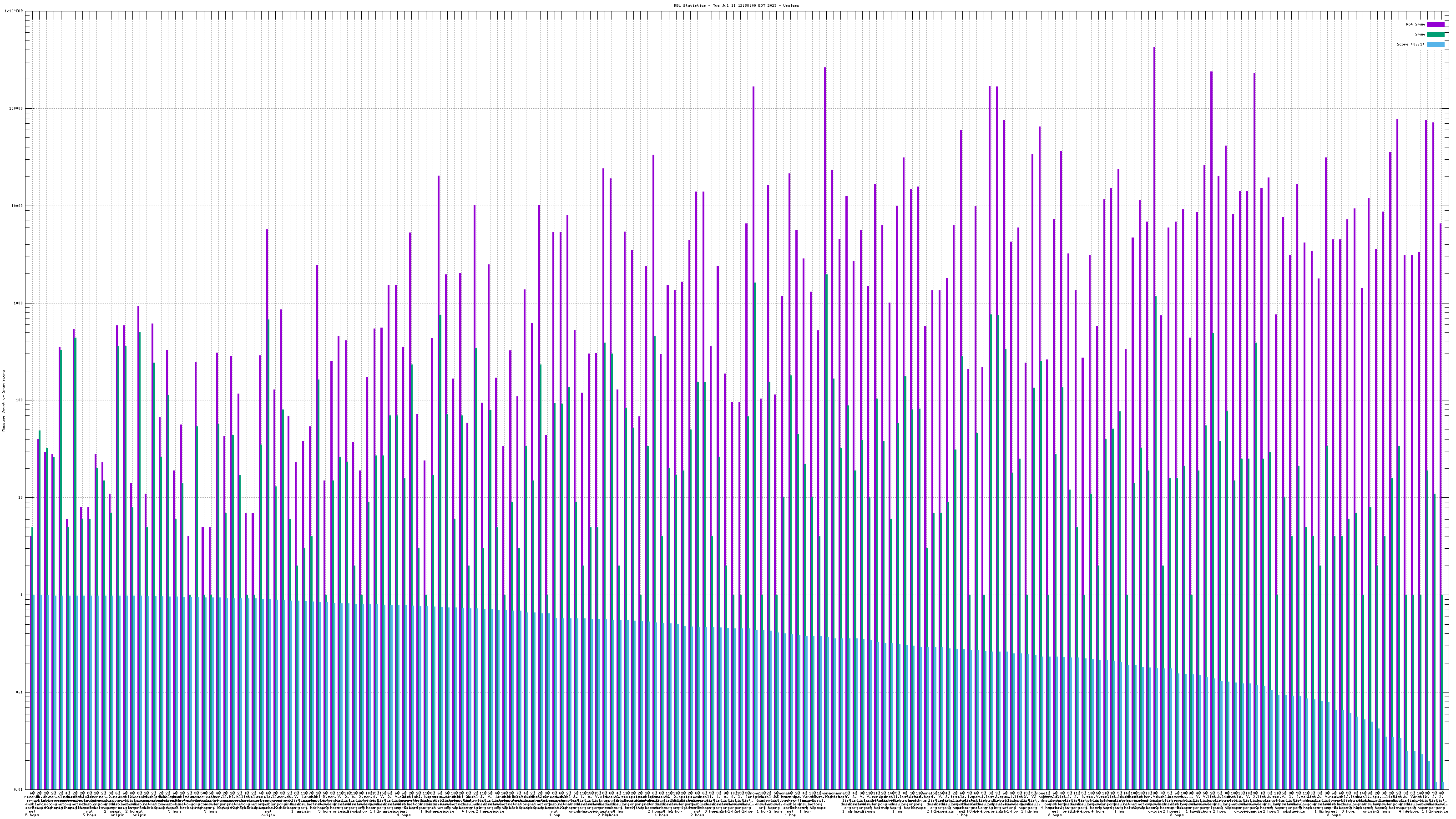Screen dimensions: 1456x819
Task: Click the 1000 y-axis tick label
Action: pos(19,303)
